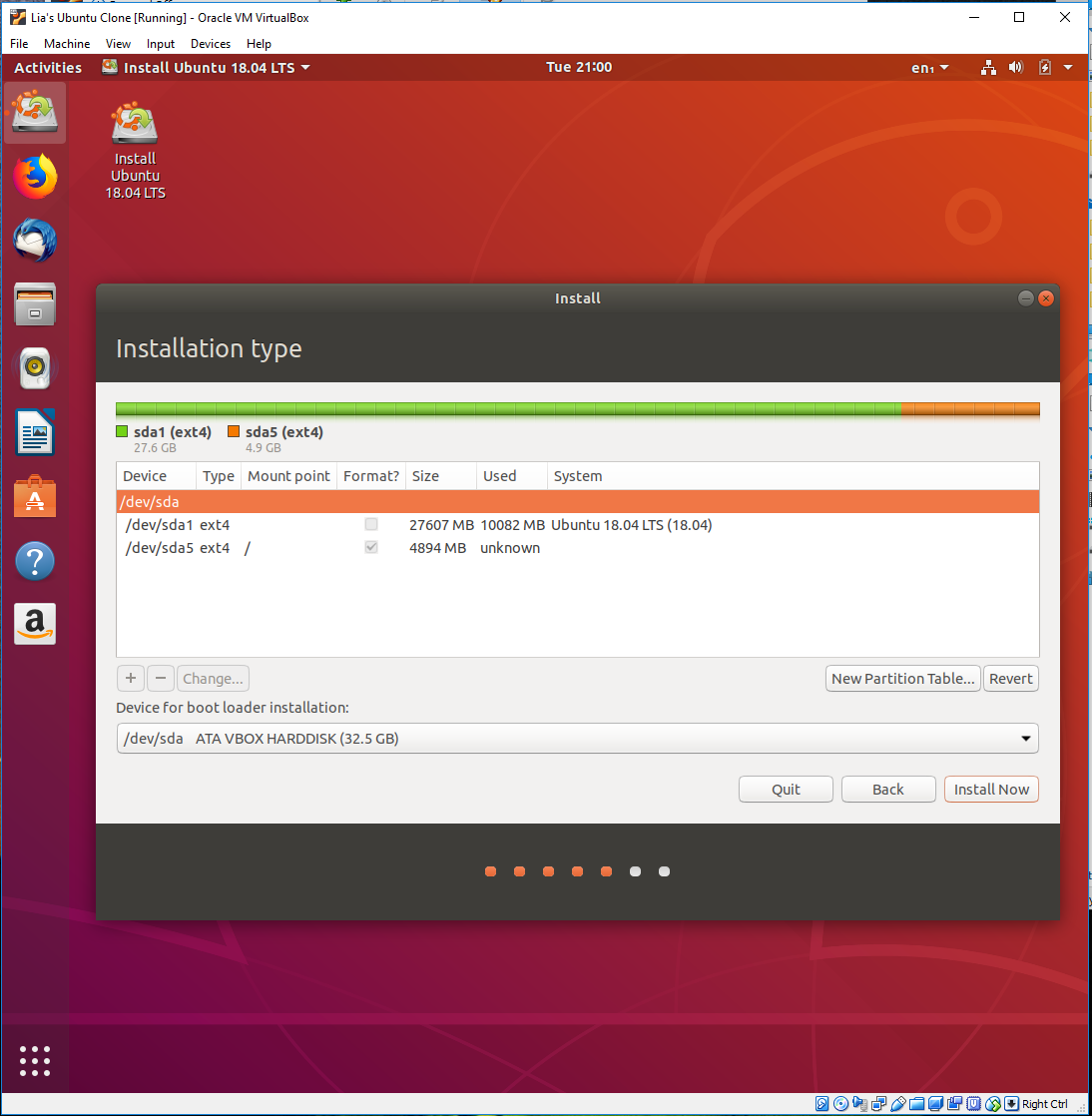1092x1116 pixels.
Task: Click the shared folders icon in VirtualBox status bar
Action: tap(915, 1103)
